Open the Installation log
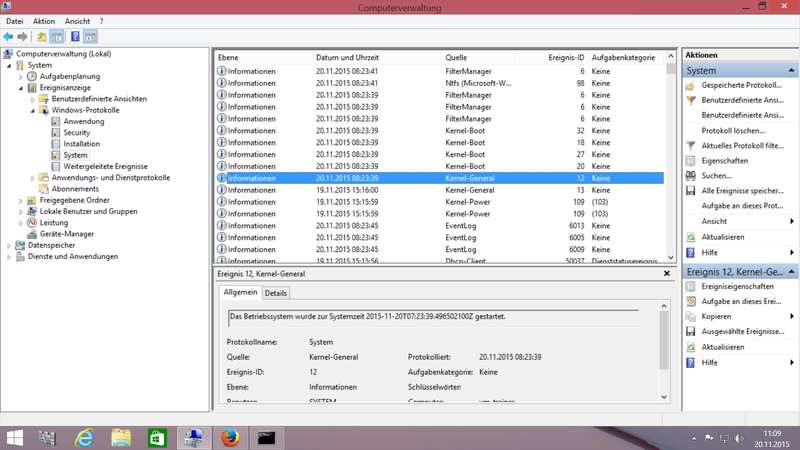The width and height of the screenshot is (800, 450). point(82,144)
